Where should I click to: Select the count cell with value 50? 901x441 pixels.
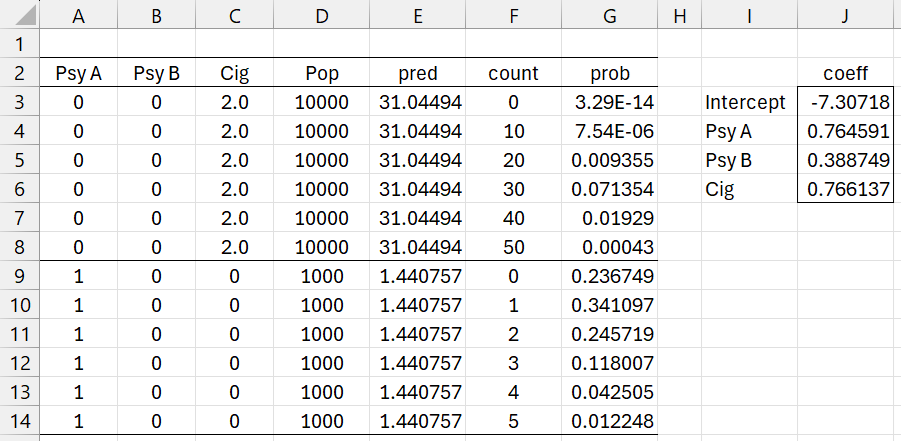(513, 248)
